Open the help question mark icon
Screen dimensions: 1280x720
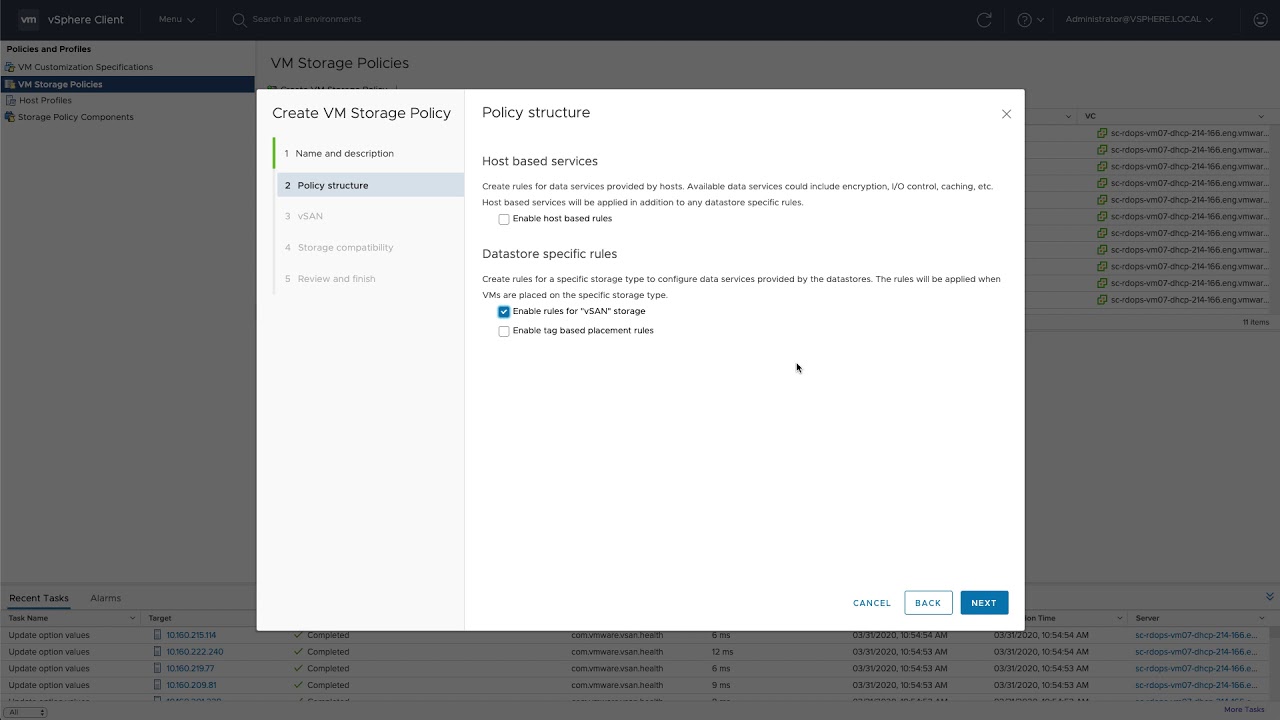tap(1024, 20)
